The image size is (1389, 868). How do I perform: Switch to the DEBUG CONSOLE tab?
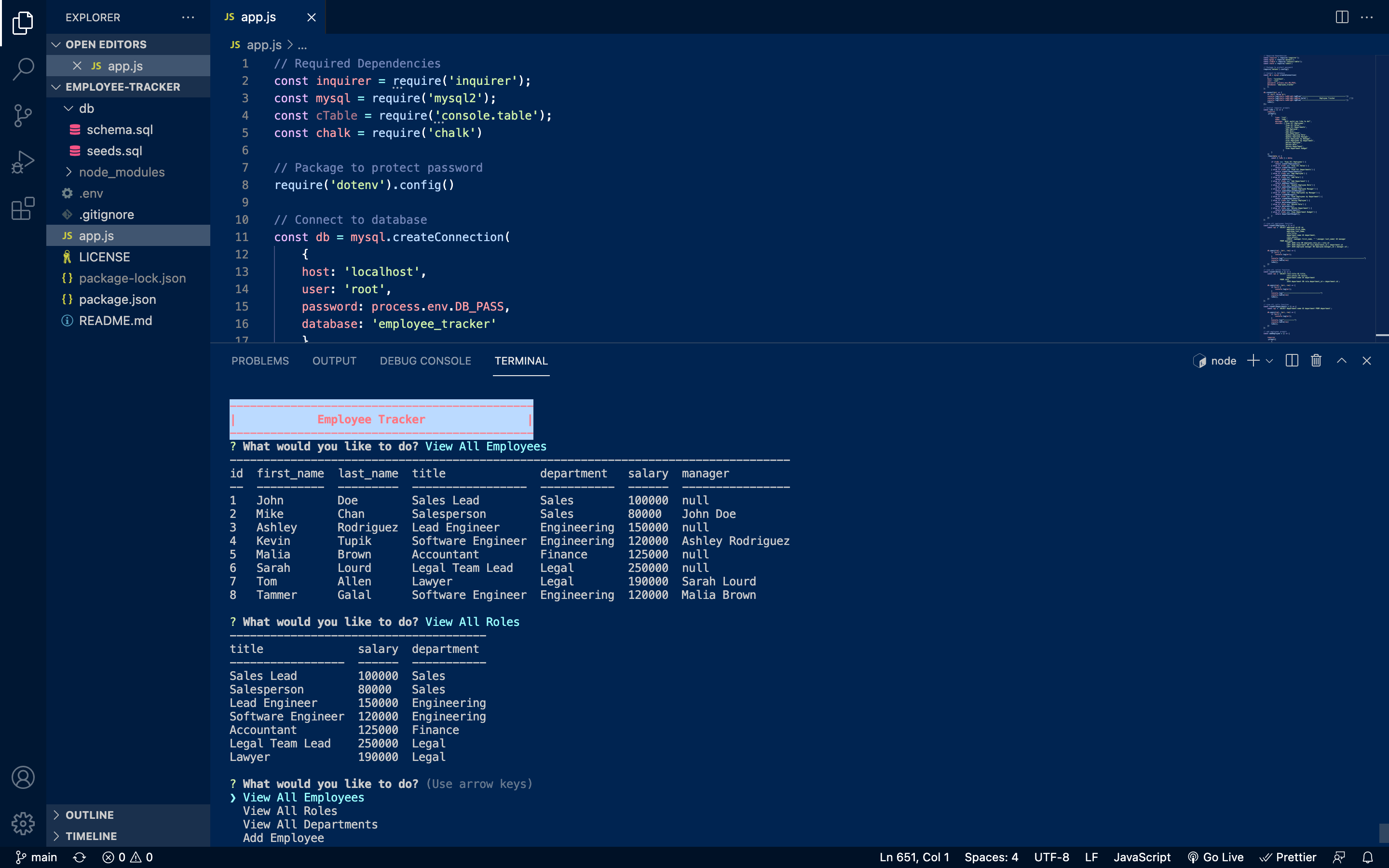[425, 361]
